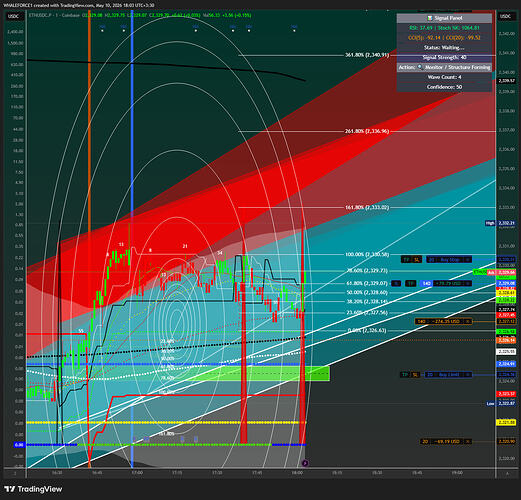
Task: Click the TP tag on the Buy Stop order
Action: 406,259
